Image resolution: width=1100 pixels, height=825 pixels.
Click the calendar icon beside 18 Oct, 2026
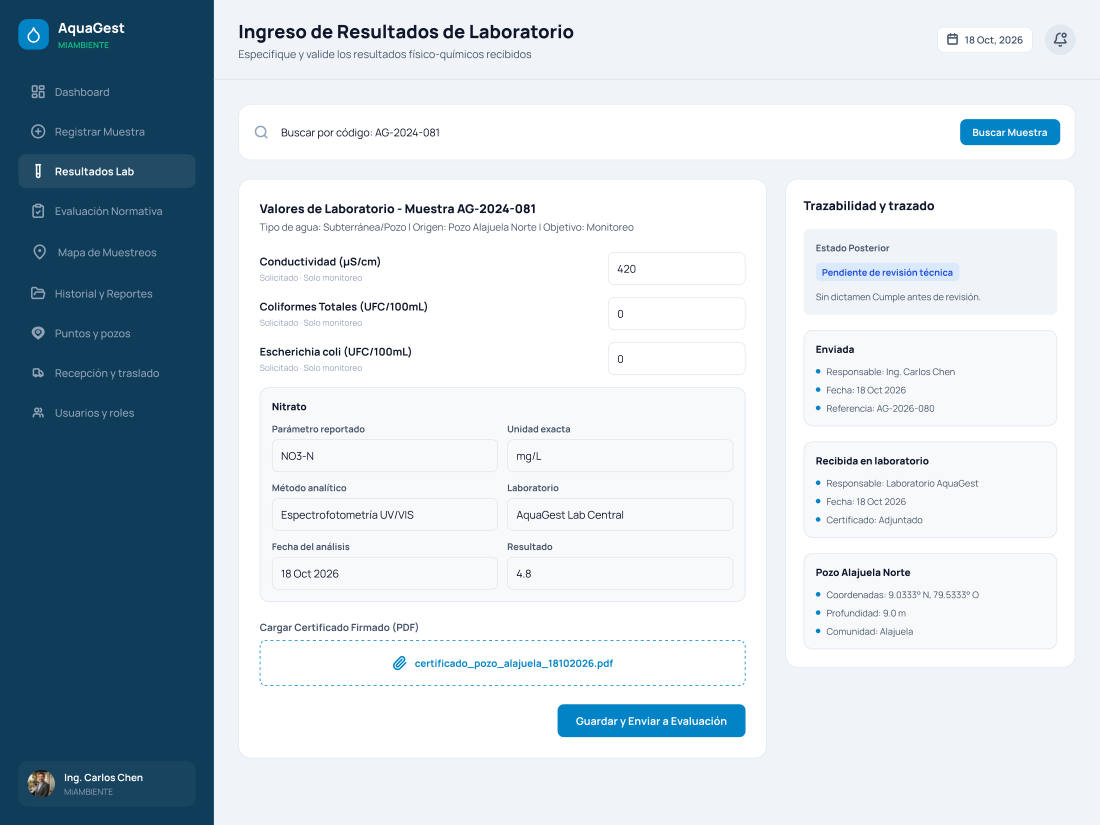(x=952, y=39)
